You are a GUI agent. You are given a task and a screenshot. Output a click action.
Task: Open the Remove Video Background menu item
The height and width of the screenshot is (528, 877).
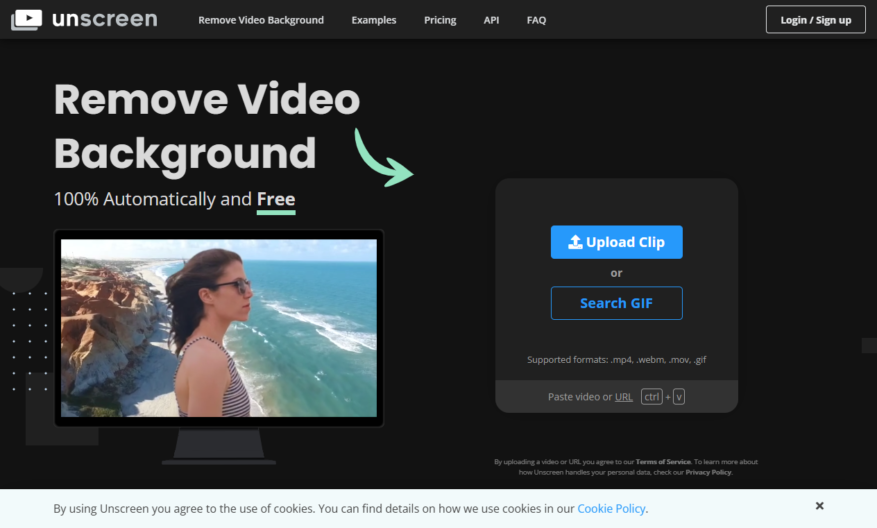click(x=261, y=20)
